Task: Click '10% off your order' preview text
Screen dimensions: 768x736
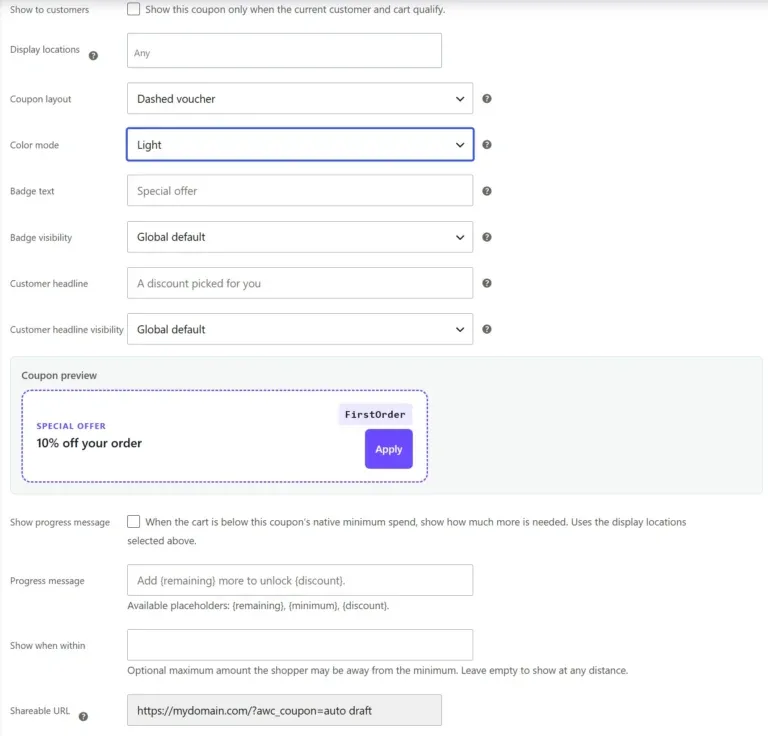Action: pos(89,443)
